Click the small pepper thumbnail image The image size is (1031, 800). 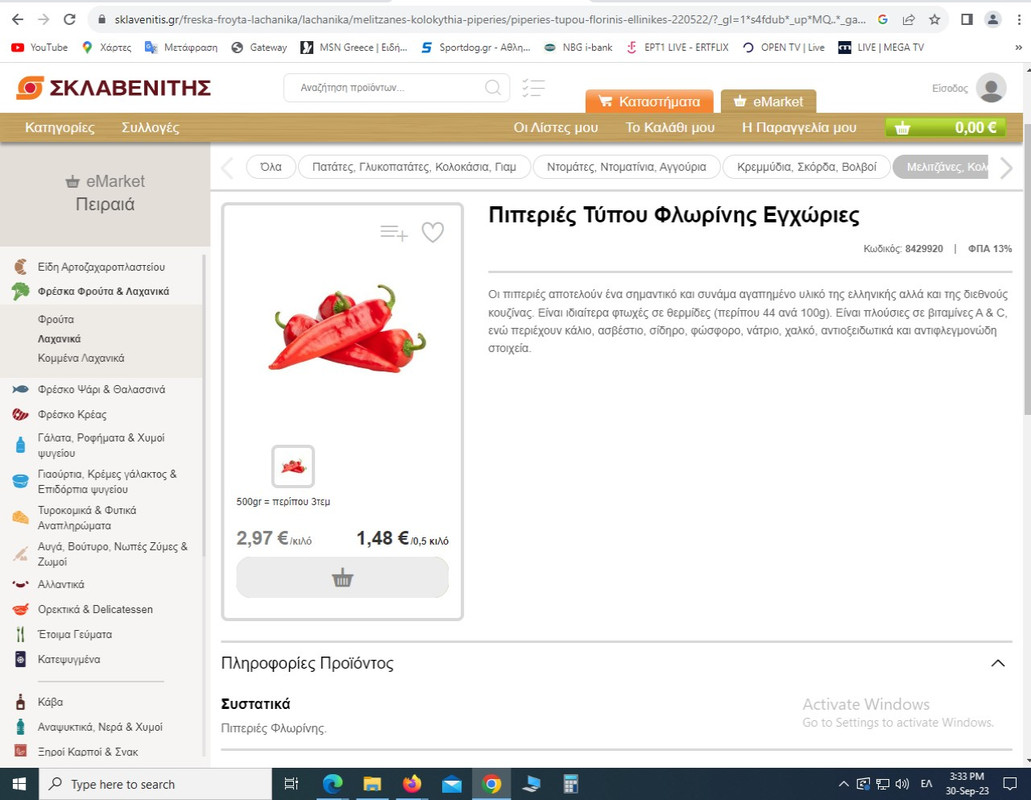click(293, 466)
